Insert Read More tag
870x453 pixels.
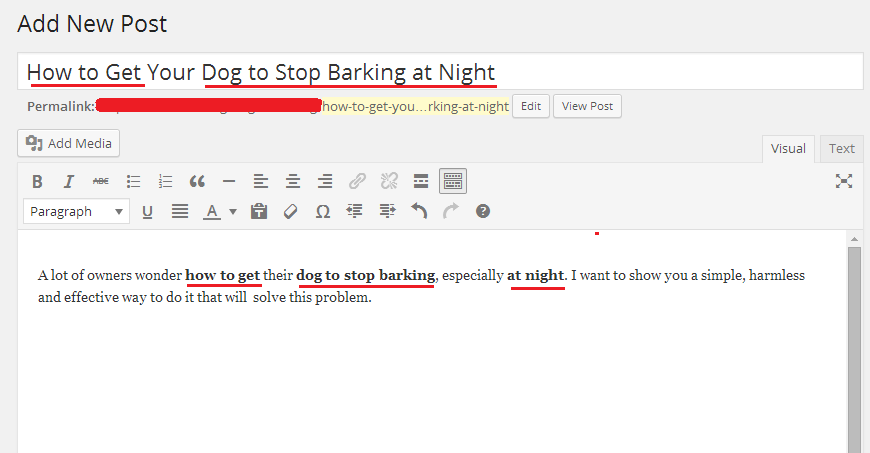coord(421,182)
